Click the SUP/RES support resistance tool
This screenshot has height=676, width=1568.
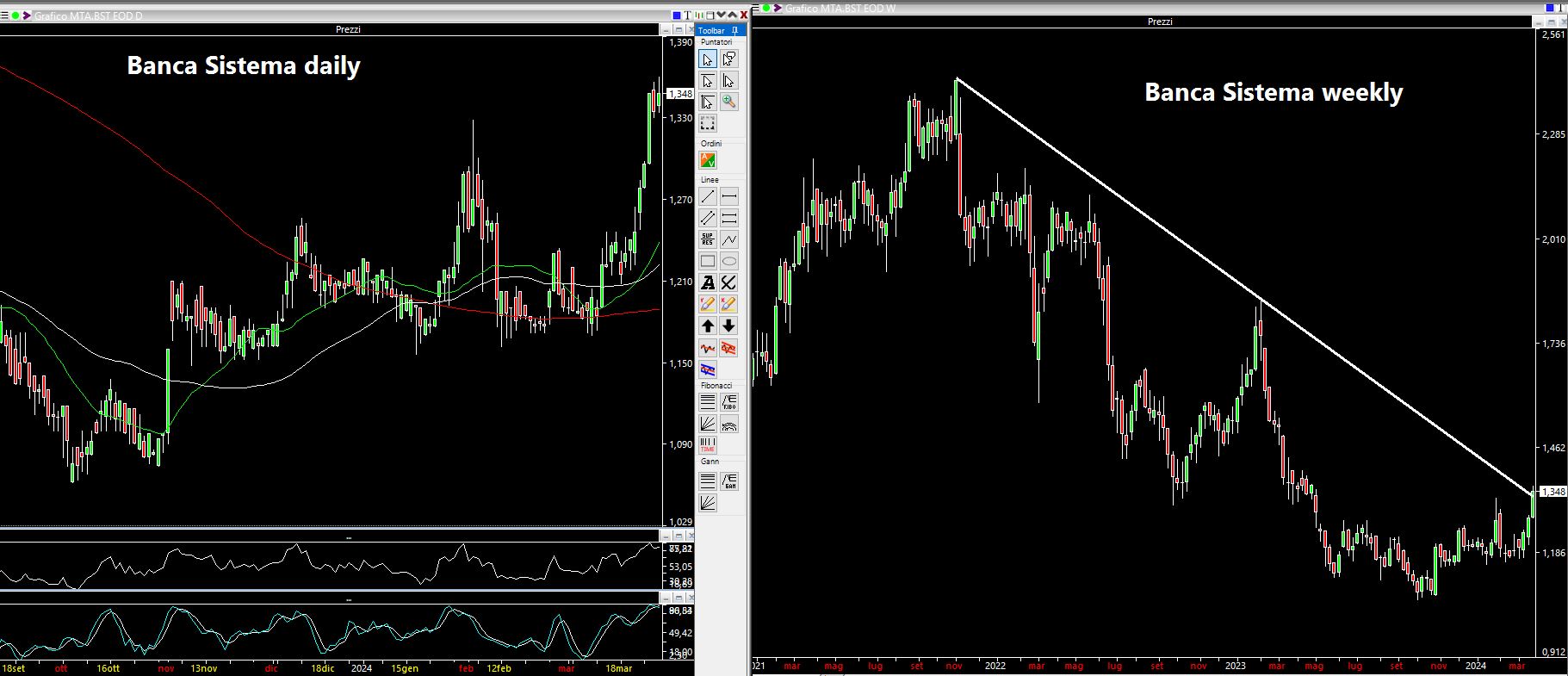tap(707, 239)
